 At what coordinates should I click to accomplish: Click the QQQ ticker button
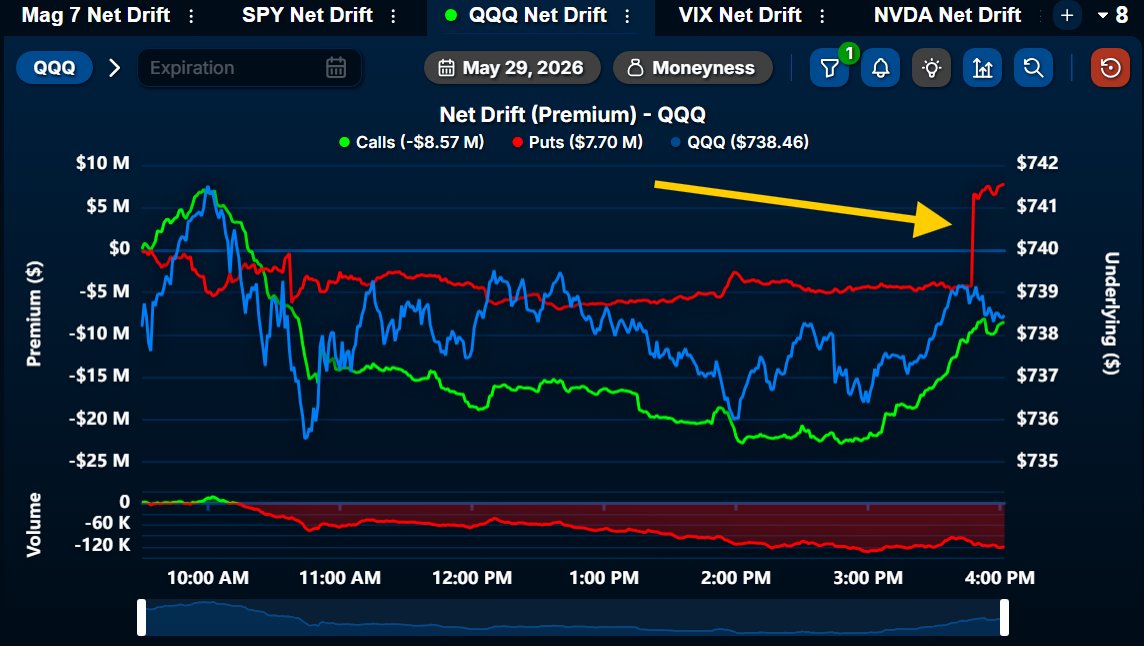click(54, 68)
